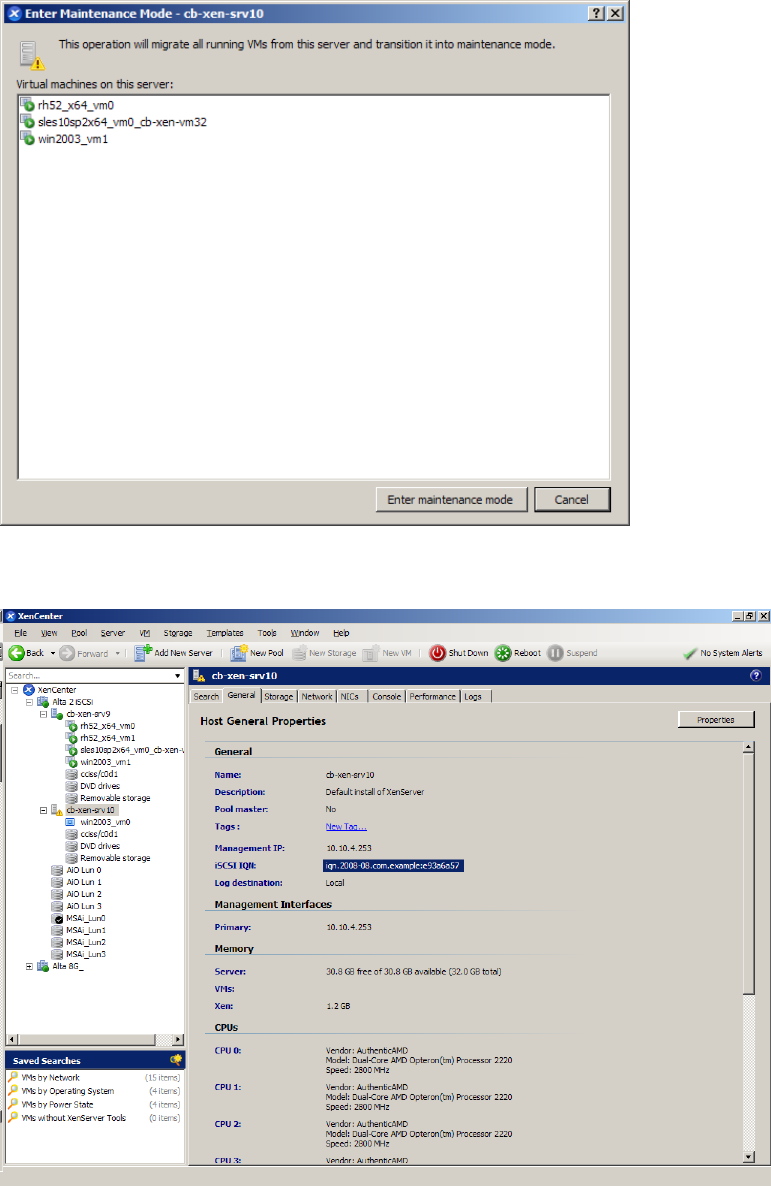771x1186 pixels.
Task: Open the File menu
Action: pyautogui.click(x=20, y=633)
